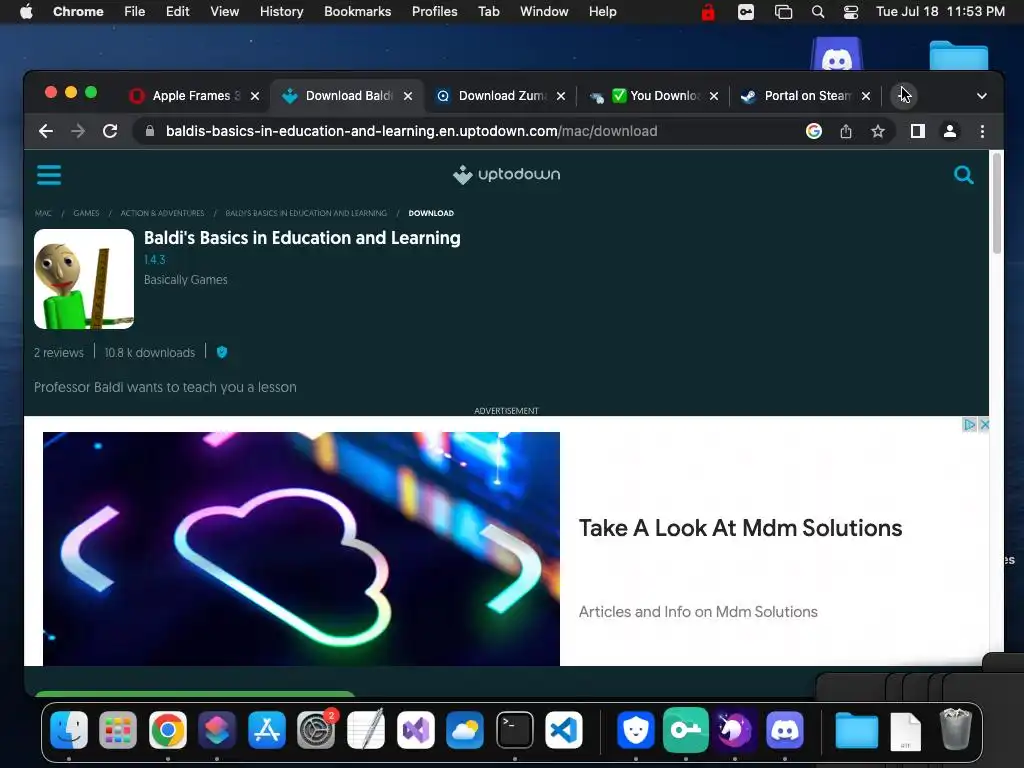1024x768 pixels.
Task: Close the Portal on Steam tab
Action: point(865,96)
